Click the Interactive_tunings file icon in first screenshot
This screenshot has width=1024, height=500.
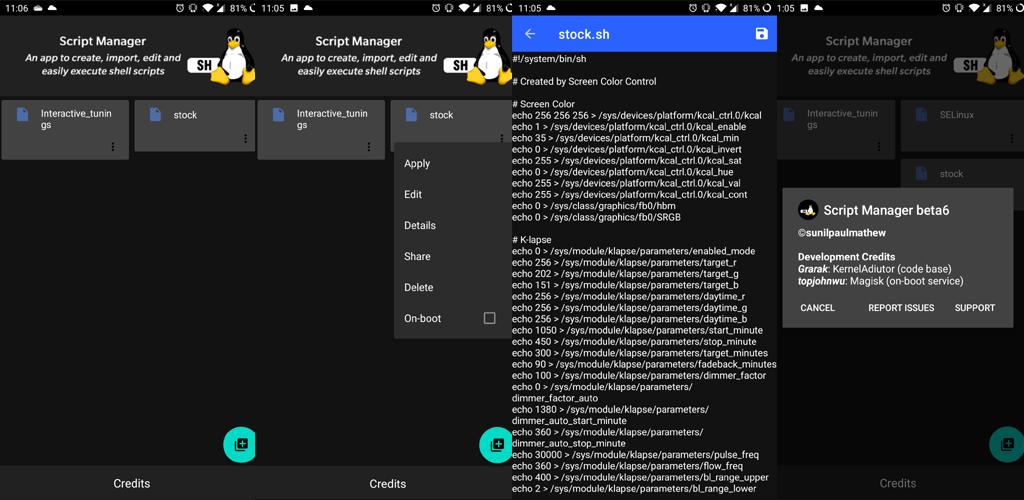point(23,114)
